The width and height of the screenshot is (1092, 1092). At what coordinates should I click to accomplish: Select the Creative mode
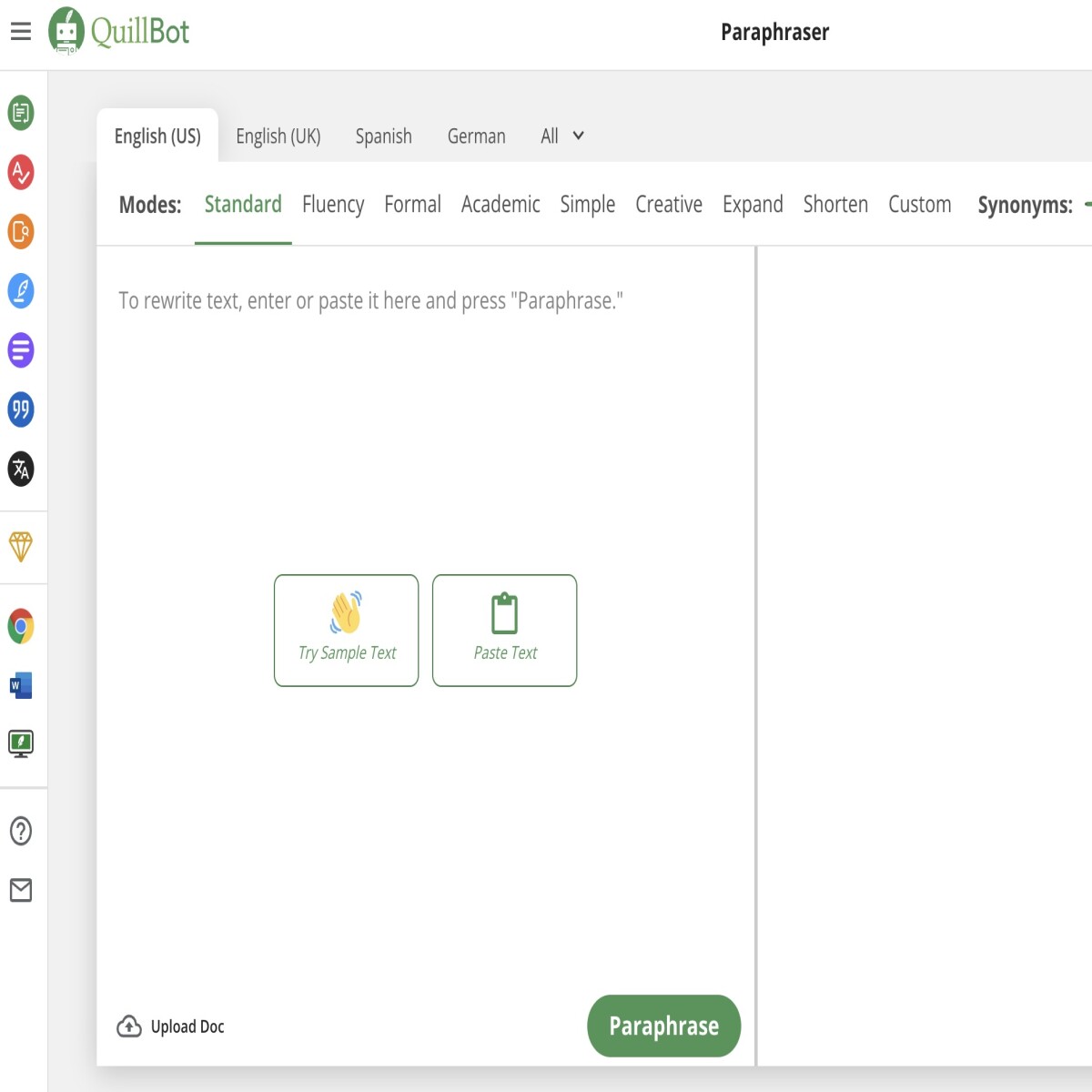(669, 205)
